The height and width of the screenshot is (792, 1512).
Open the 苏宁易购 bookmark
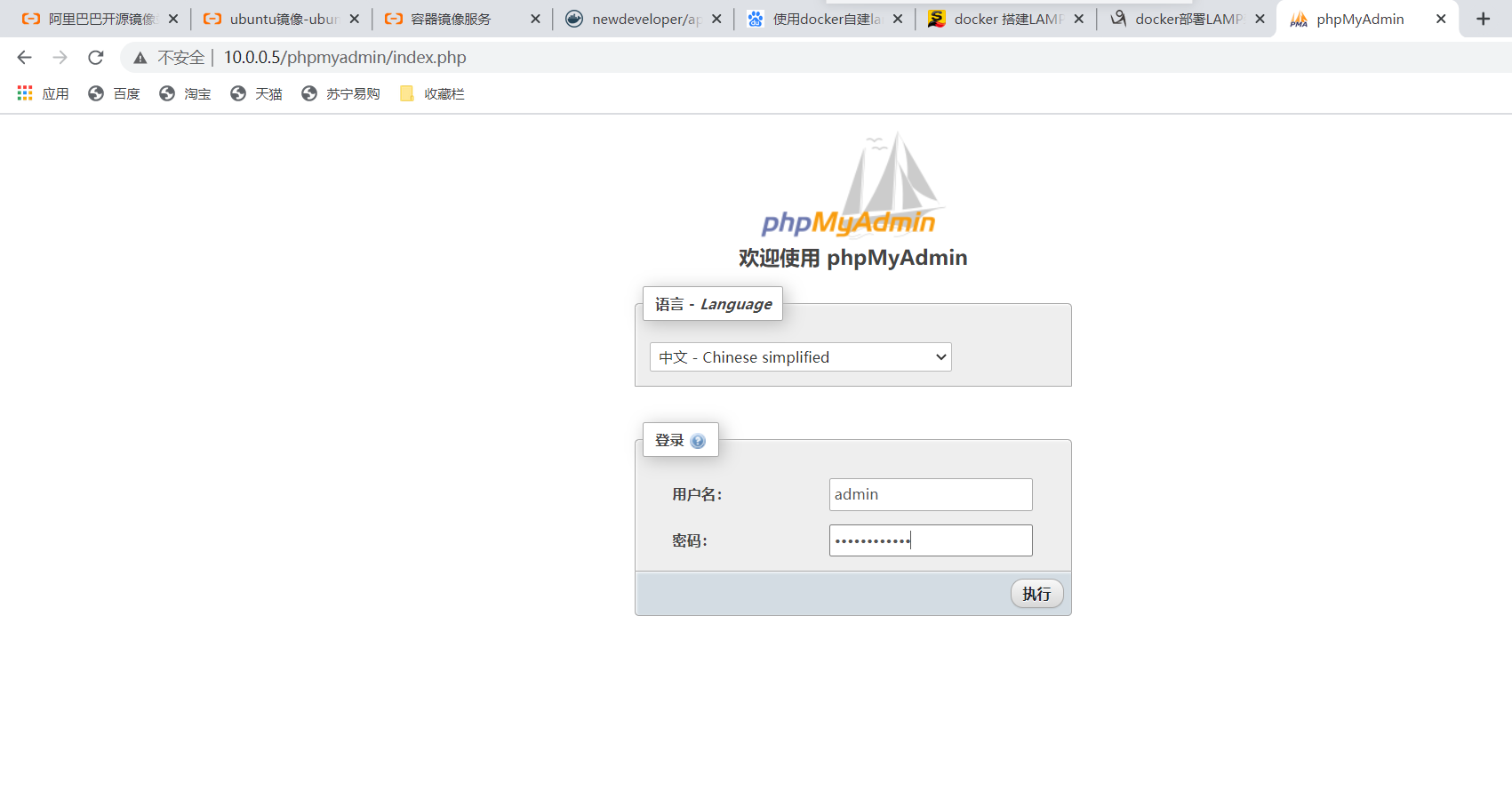[340, 93]
